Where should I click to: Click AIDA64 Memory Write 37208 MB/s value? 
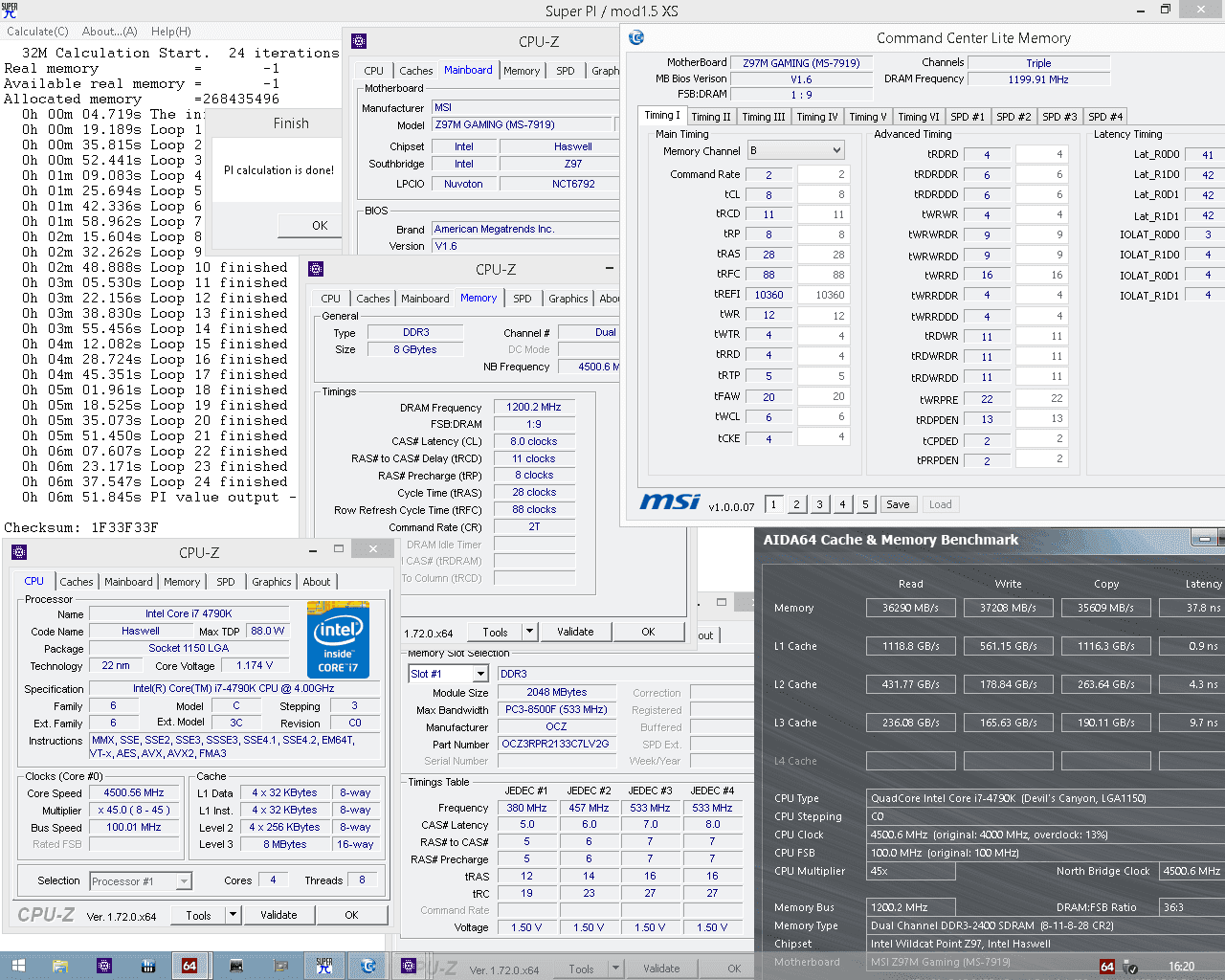pyautogui.click(x=1008, y=608)
